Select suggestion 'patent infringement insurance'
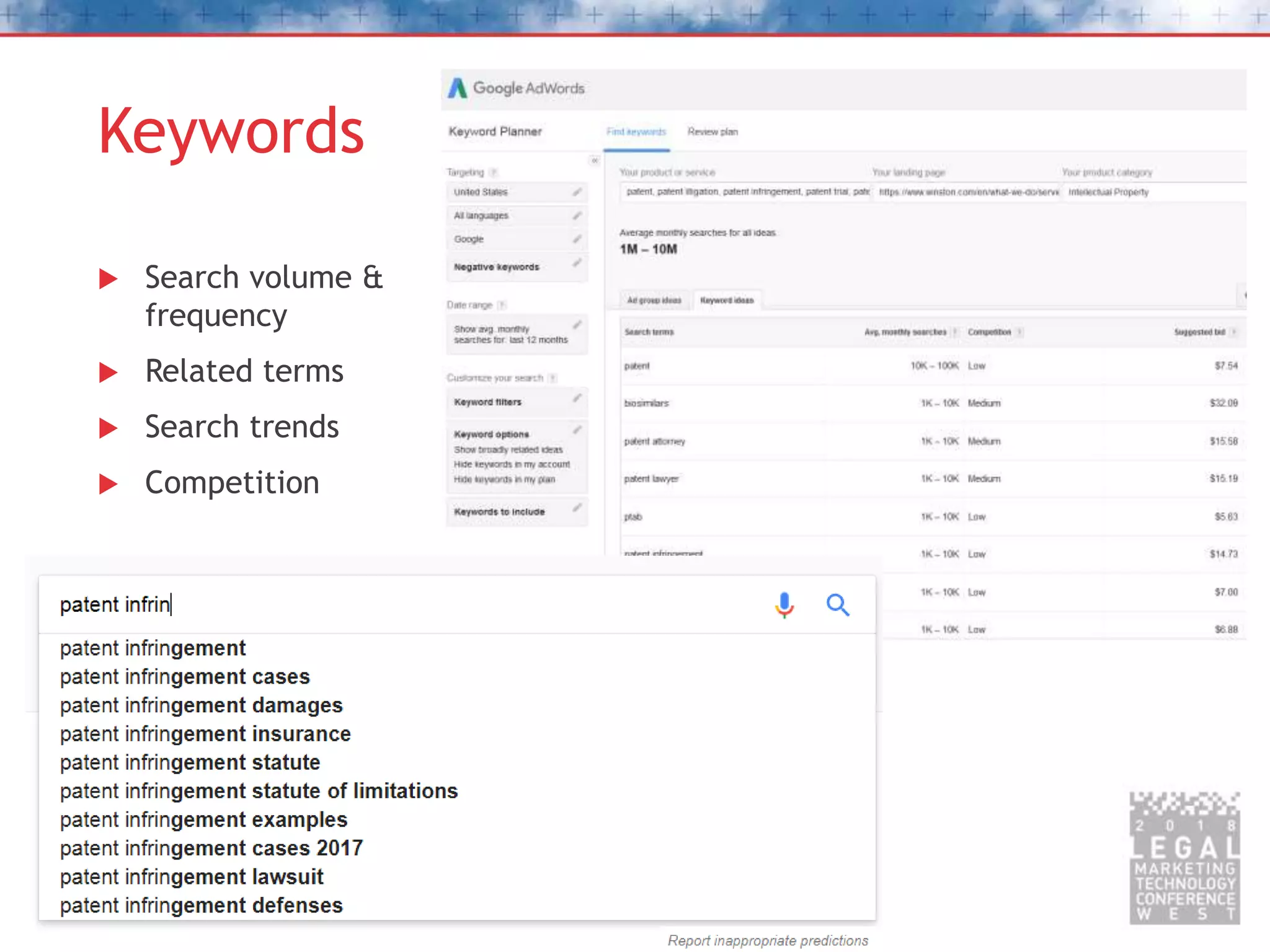Image resolution: width=1270 pixels, height=952 pixels. (205, 734)
